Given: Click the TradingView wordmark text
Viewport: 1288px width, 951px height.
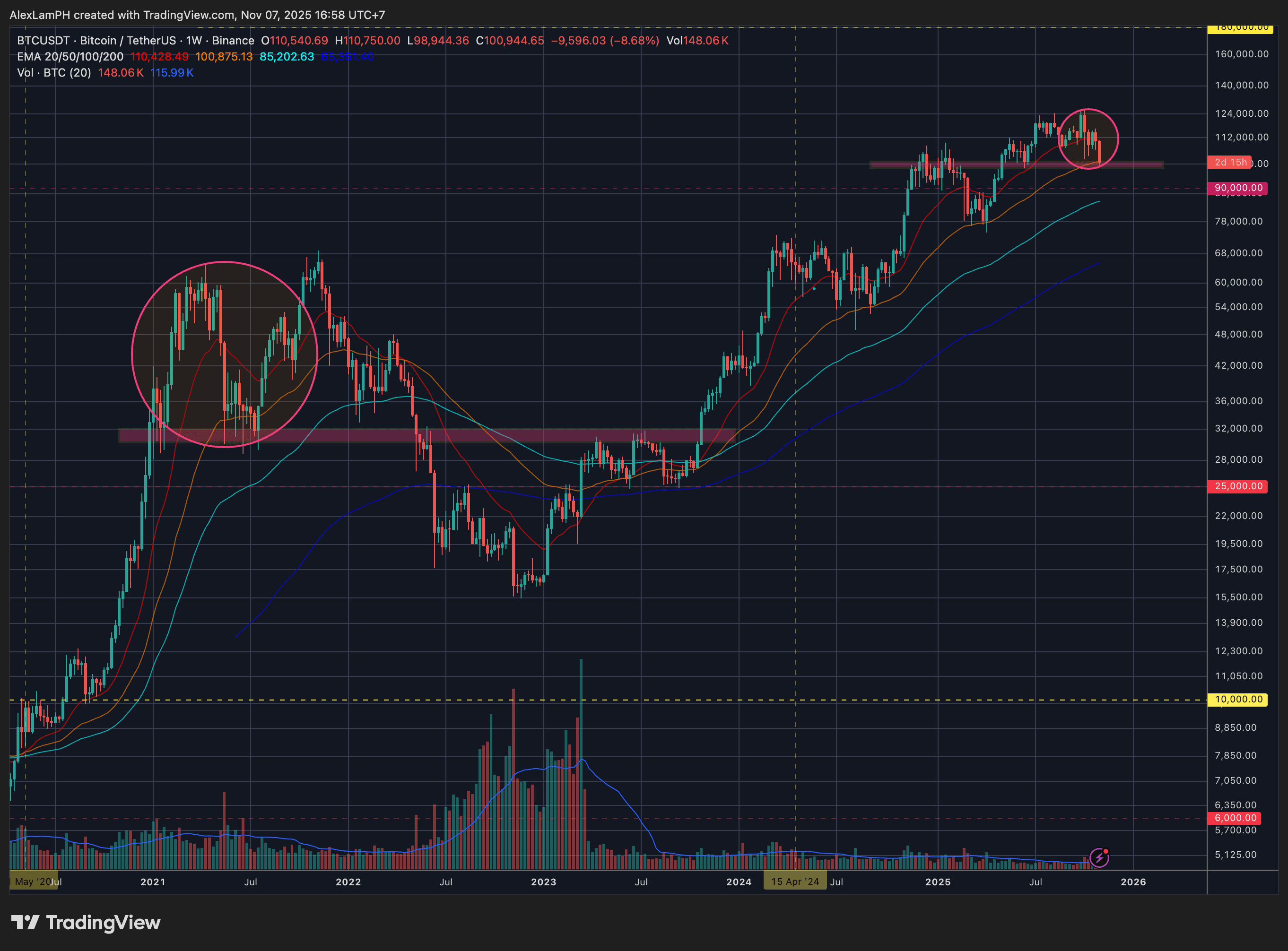Looking at the screenshot, I should coord(103,923).
